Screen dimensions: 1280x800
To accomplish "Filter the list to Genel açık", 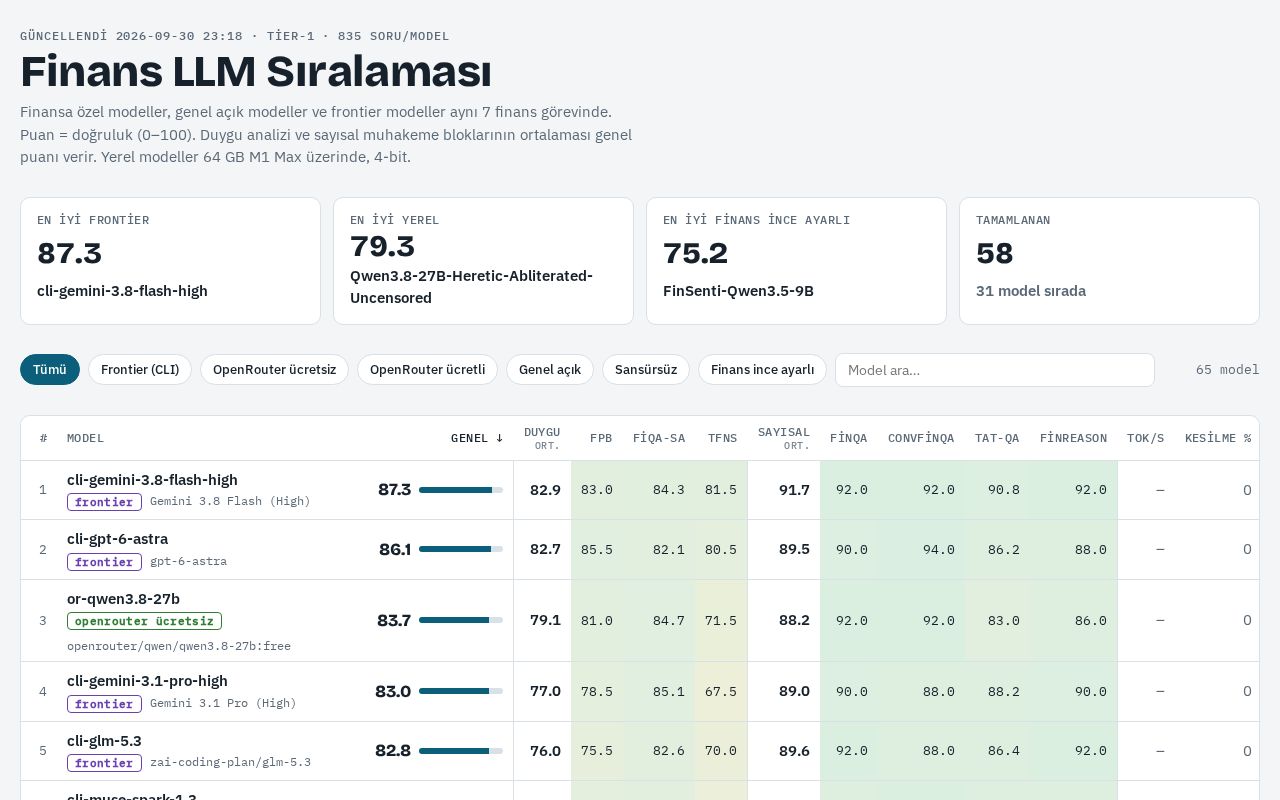I will (x=550, y=369).
